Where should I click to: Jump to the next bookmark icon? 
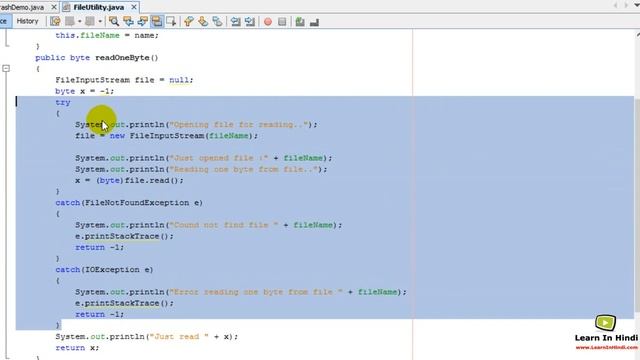203,22
